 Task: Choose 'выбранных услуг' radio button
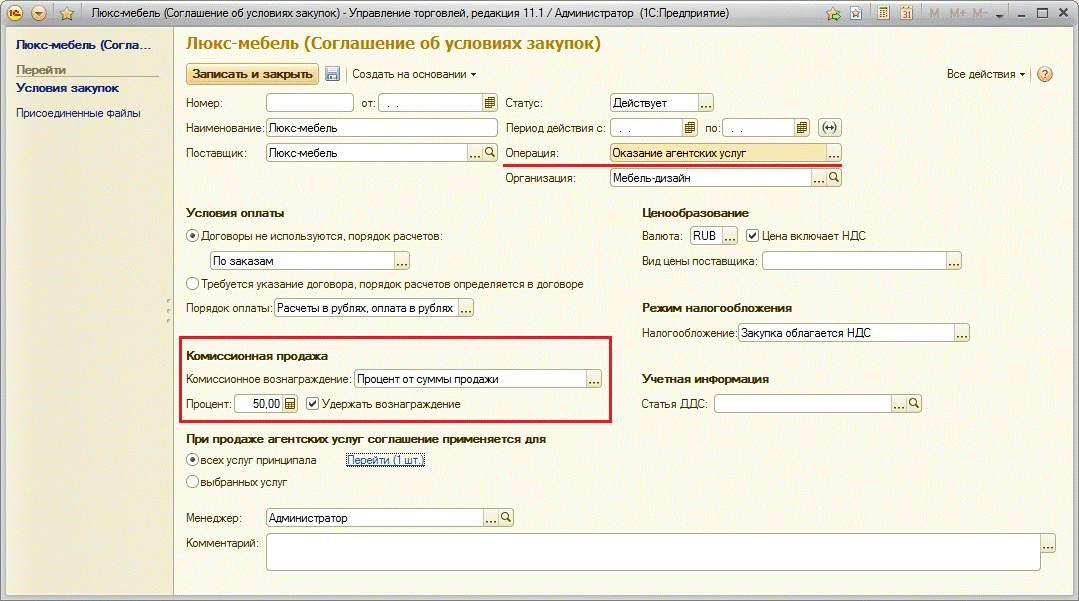(x=193, y=482)
